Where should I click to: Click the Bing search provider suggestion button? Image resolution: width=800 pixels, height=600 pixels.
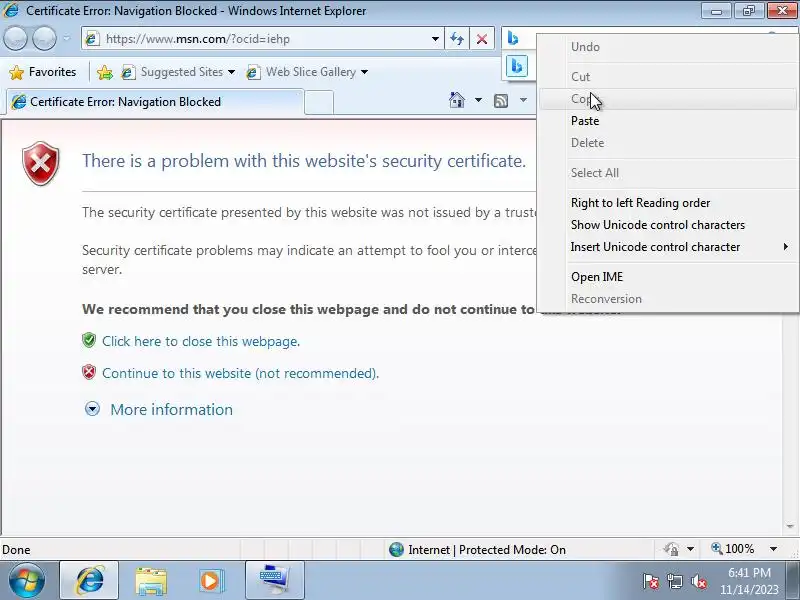(516, 66)
